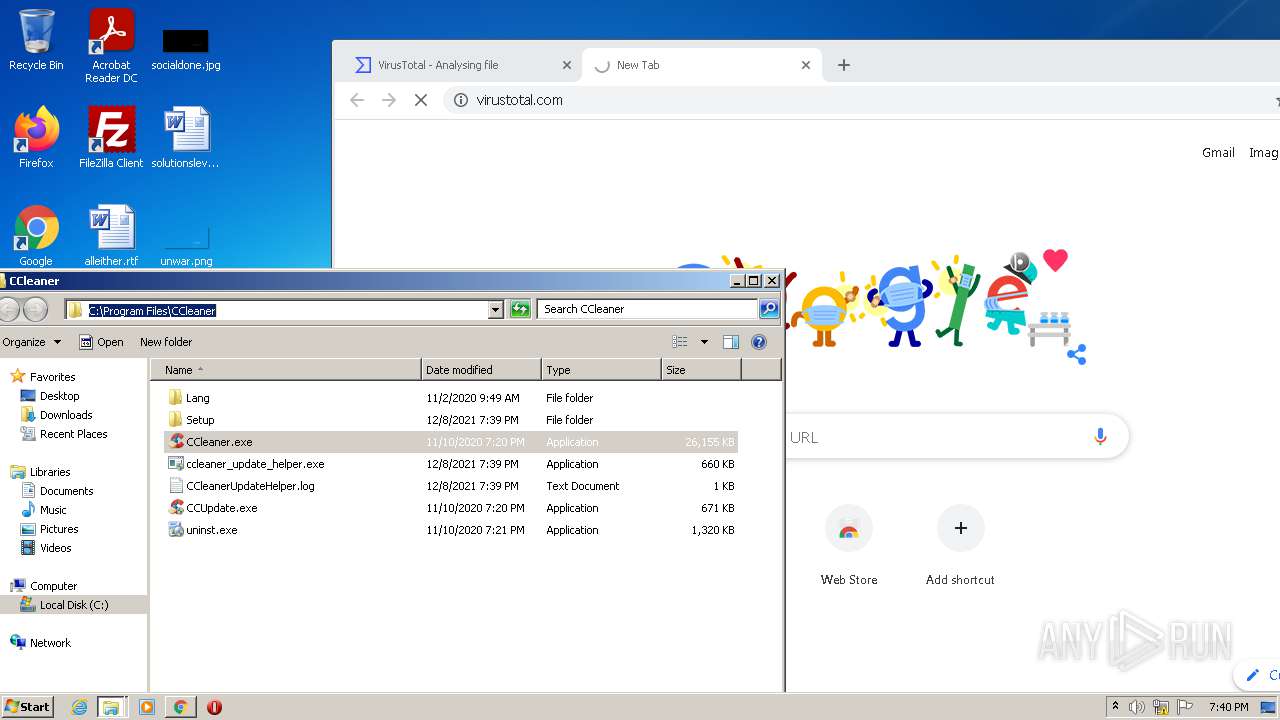Open Pictures library
Screen dimensions: 1280x720
50,529
